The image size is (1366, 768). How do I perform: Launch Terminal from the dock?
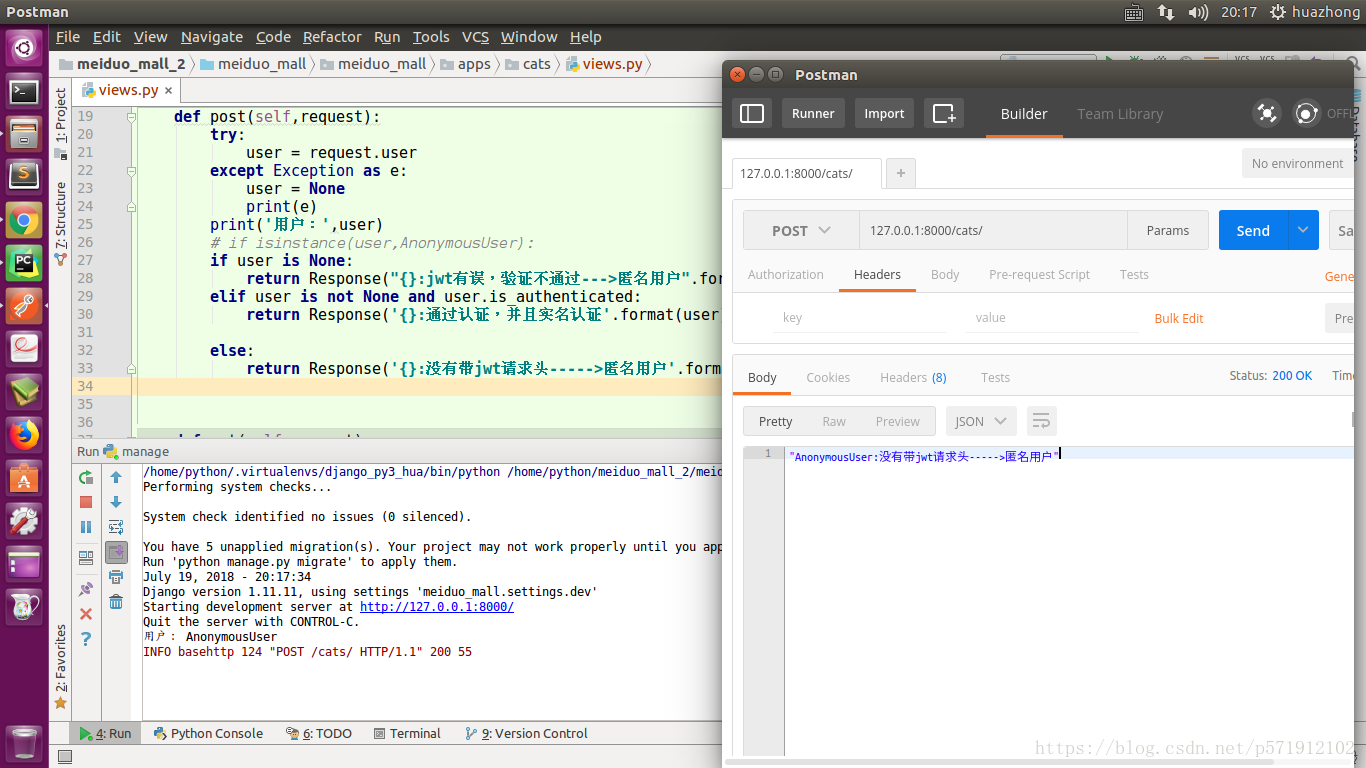pos(24,92)
